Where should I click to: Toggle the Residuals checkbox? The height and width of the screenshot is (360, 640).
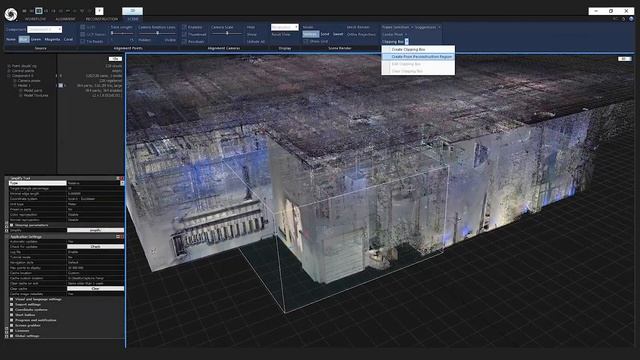[x=184, y=41]
